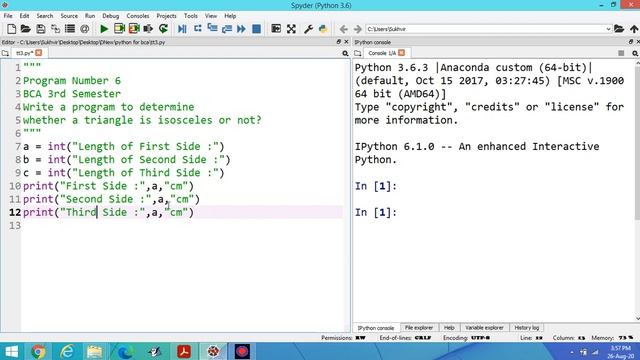The image size is (640, 360).
Task: Switch to the bottom Help tab
Action: tap(449, 328)
